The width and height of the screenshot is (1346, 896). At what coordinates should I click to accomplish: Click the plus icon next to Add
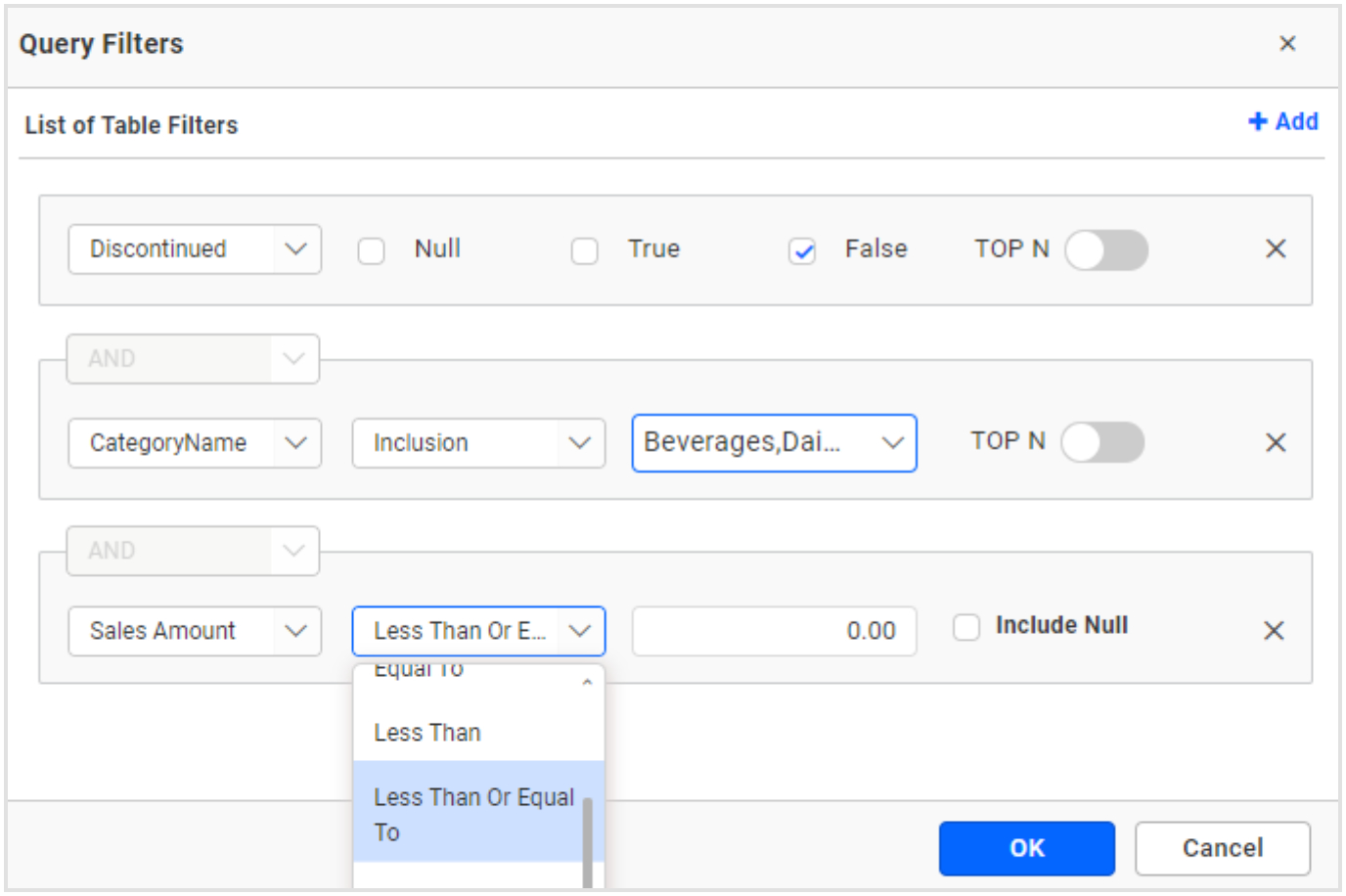1256,121
